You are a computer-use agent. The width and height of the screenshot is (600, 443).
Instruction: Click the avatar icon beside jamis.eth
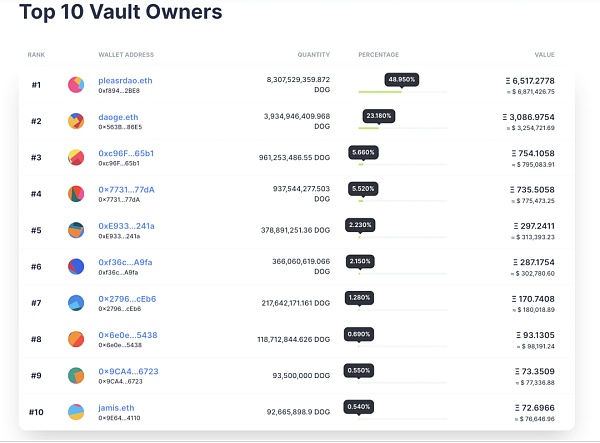pos(76,412)
